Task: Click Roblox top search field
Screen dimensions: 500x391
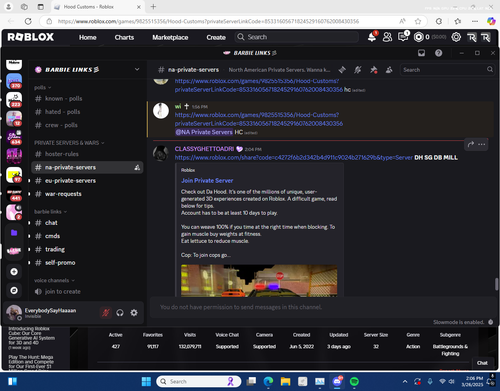Action: click(x=297, y=37)
